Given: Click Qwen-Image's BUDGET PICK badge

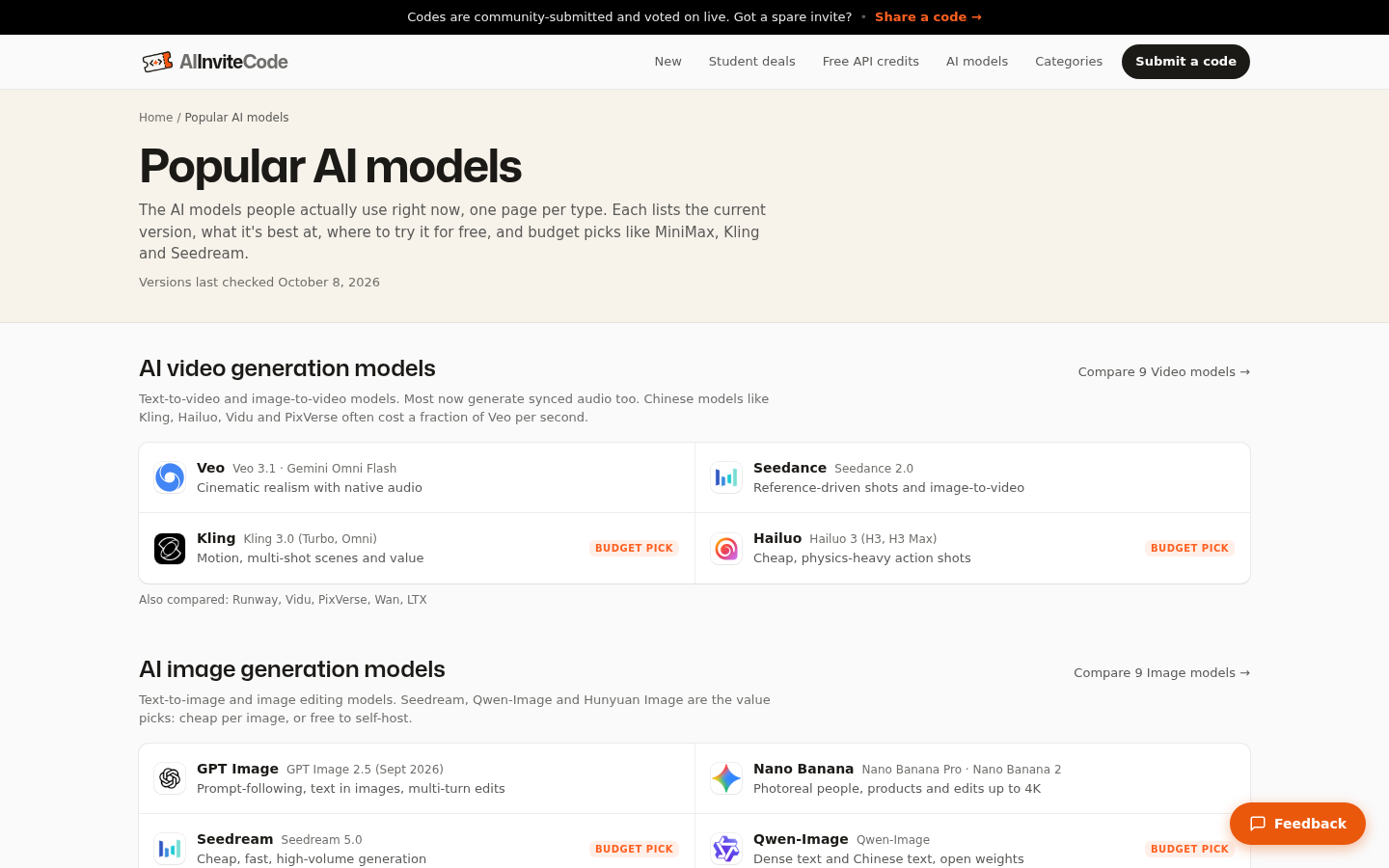Looking at the screenshot, I should [x=1189, y=849].
